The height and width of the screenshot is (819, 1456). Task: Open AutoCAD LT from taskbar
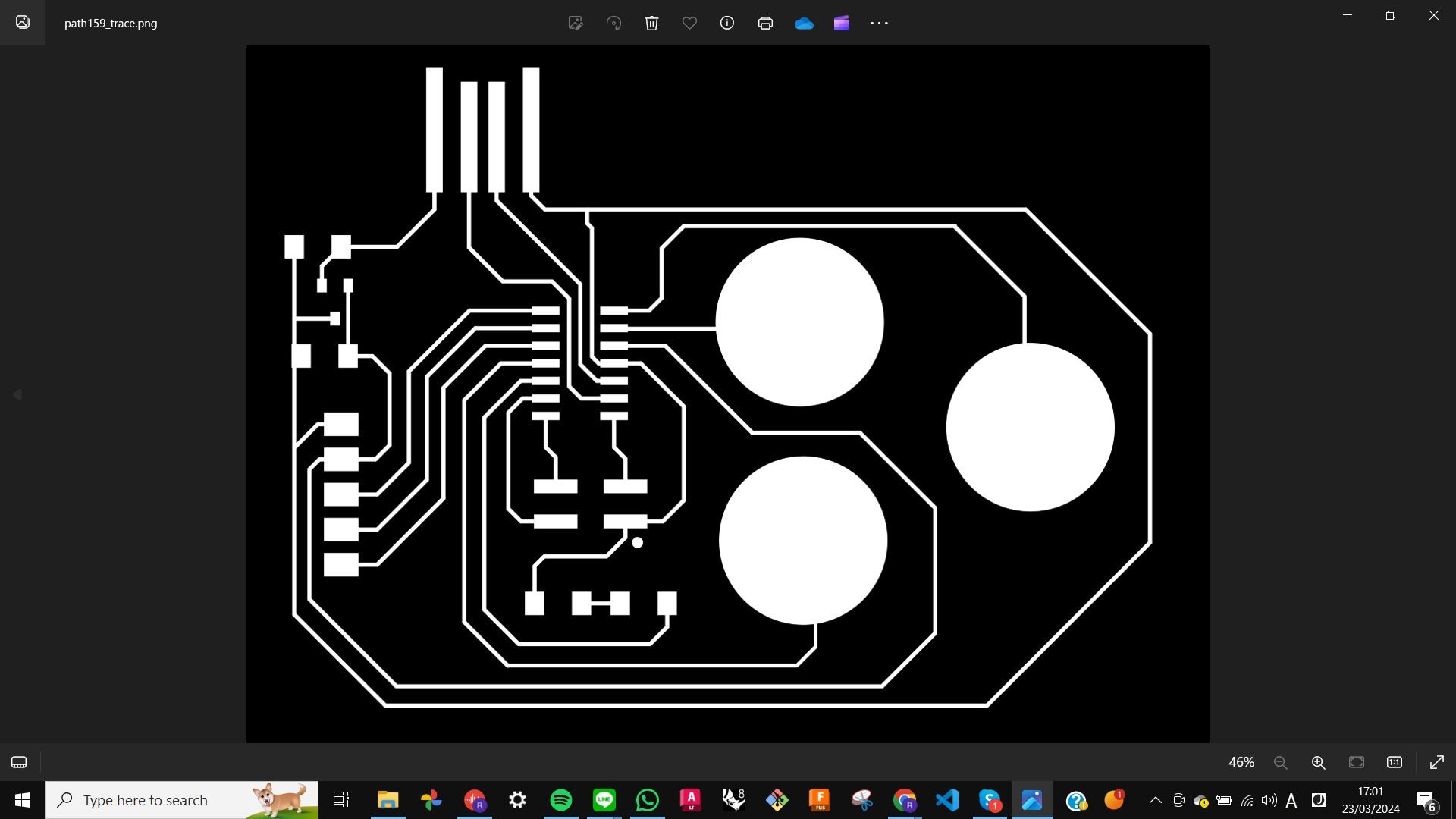pyautogui.click(x=691, y=800)
